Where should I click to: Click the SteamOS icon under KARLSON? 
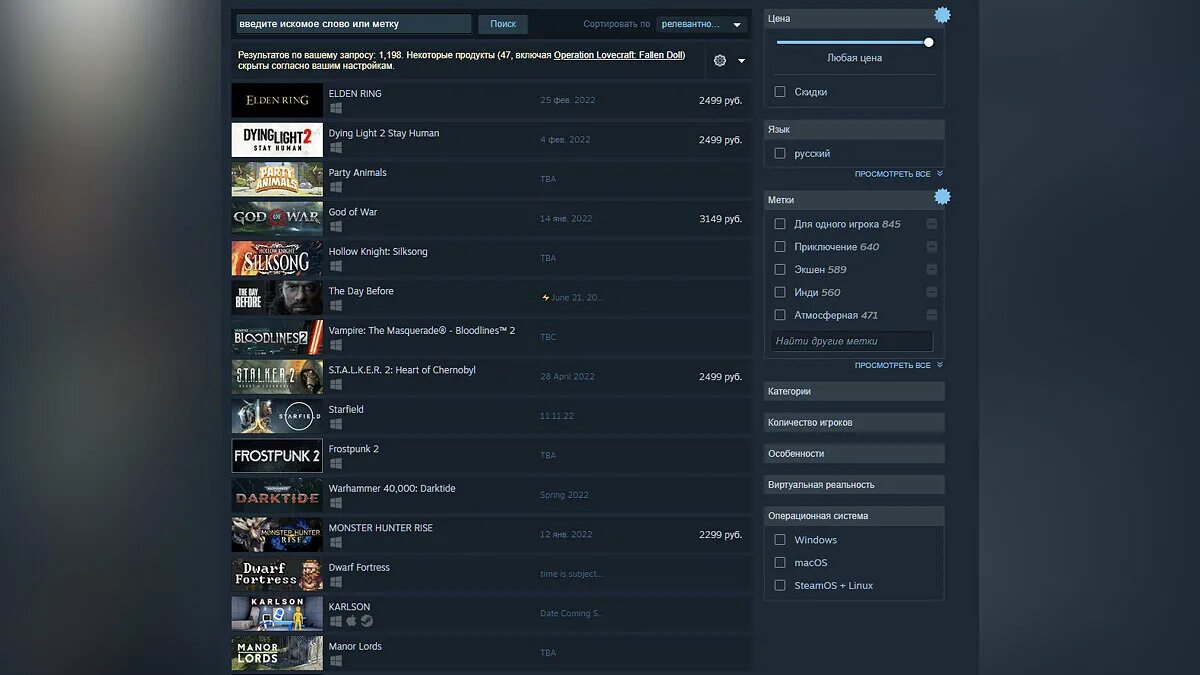pyautogui.click(x=367, y=621)
